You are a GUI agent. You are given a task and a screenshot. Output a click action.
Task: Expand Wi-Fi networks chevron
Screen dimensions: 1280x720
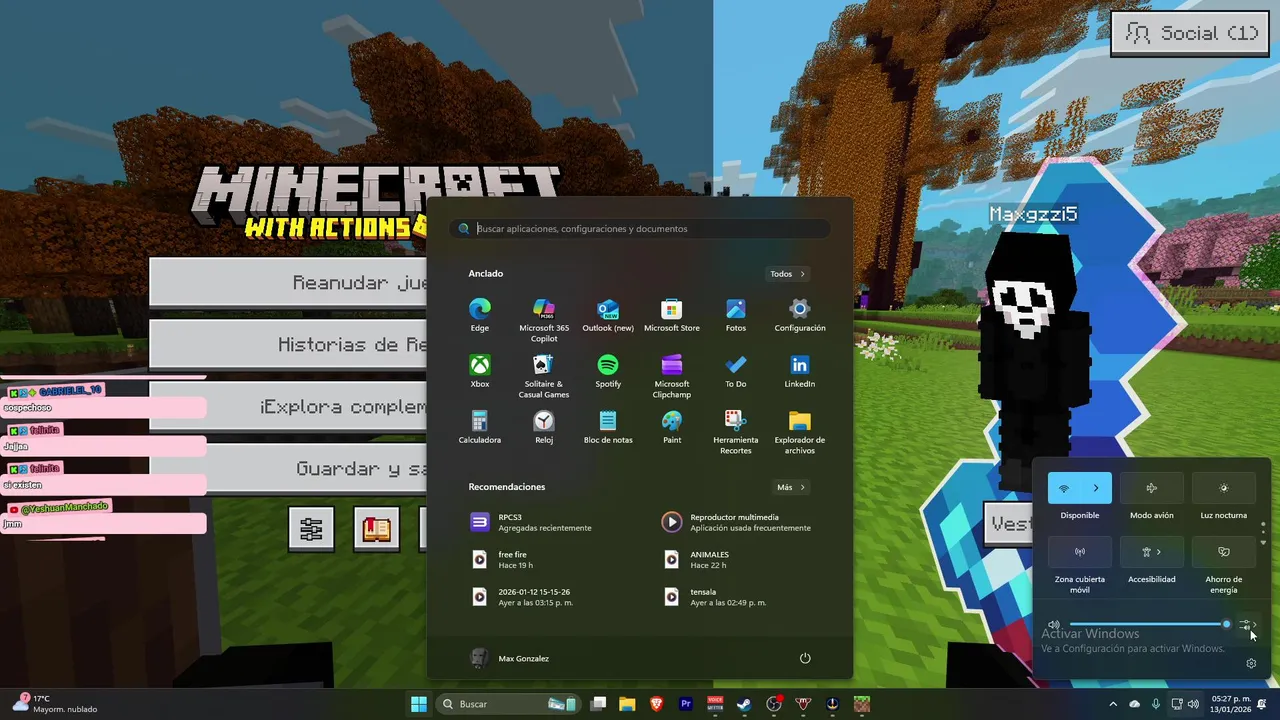click(1096, 488)
